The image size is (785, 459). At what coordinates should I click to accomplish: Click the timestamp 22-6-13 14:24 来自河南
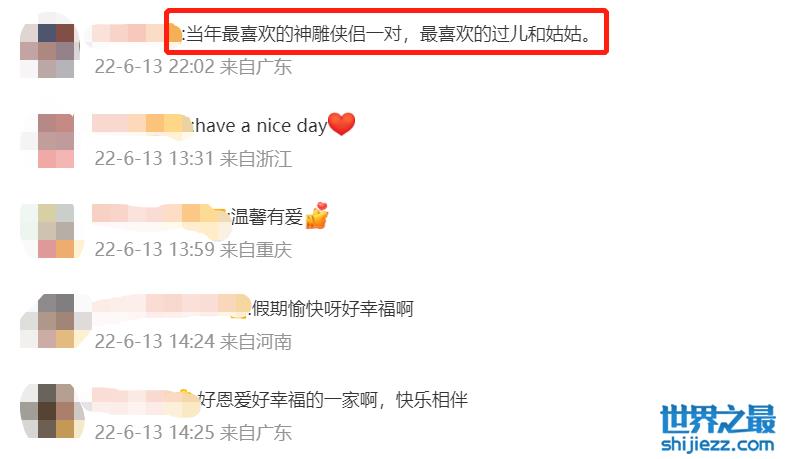pos(193,341)
